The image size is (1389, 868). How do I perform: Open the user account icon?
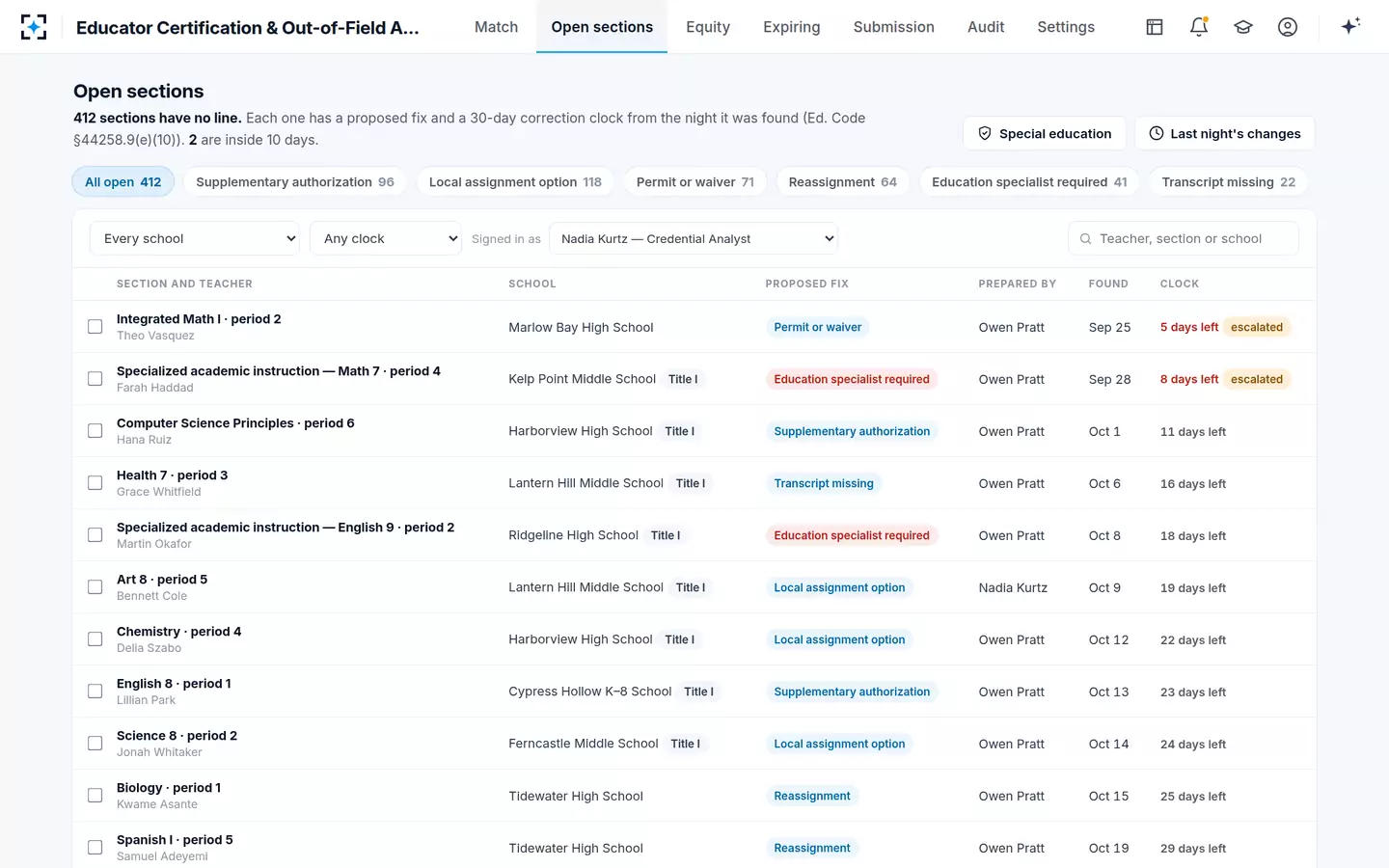1288,27
